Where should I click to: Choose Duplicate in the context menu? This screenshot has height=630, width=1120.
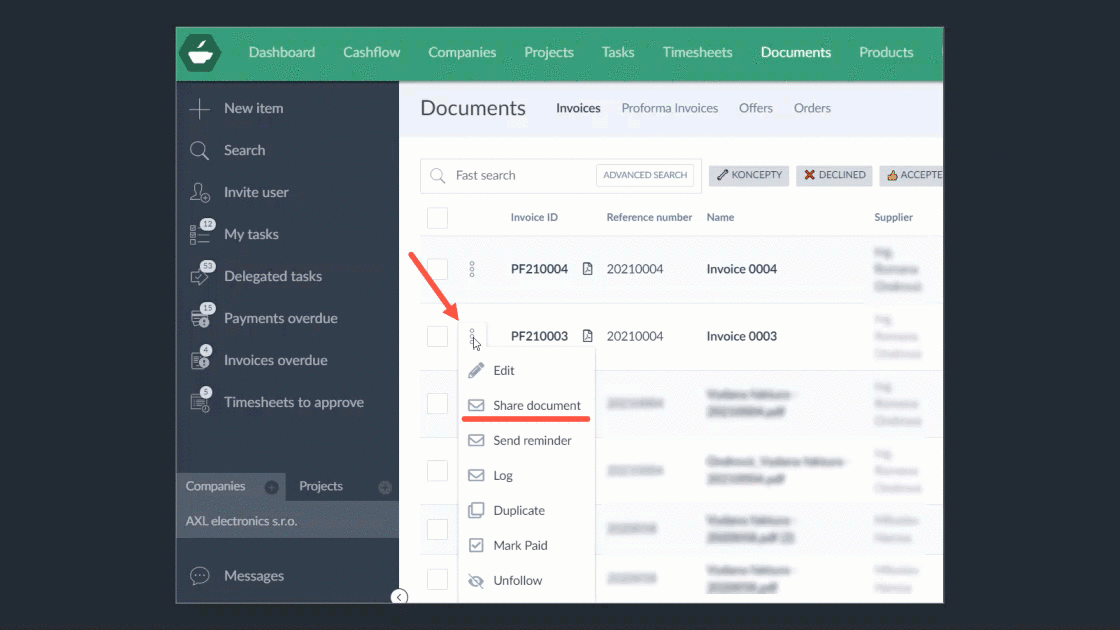(x=526, y=511)
